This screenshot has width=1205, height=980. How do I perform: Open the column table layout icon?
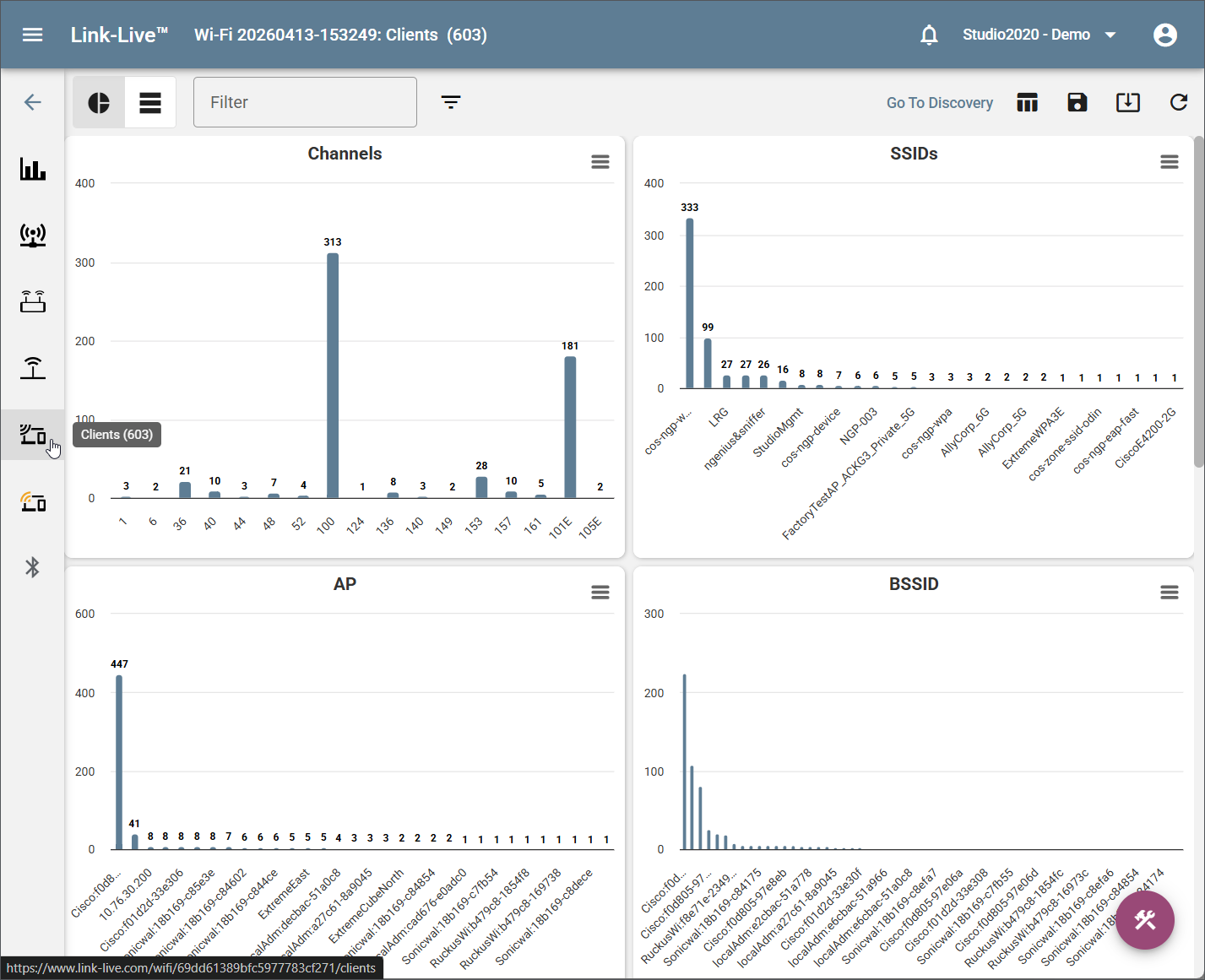1027,102
